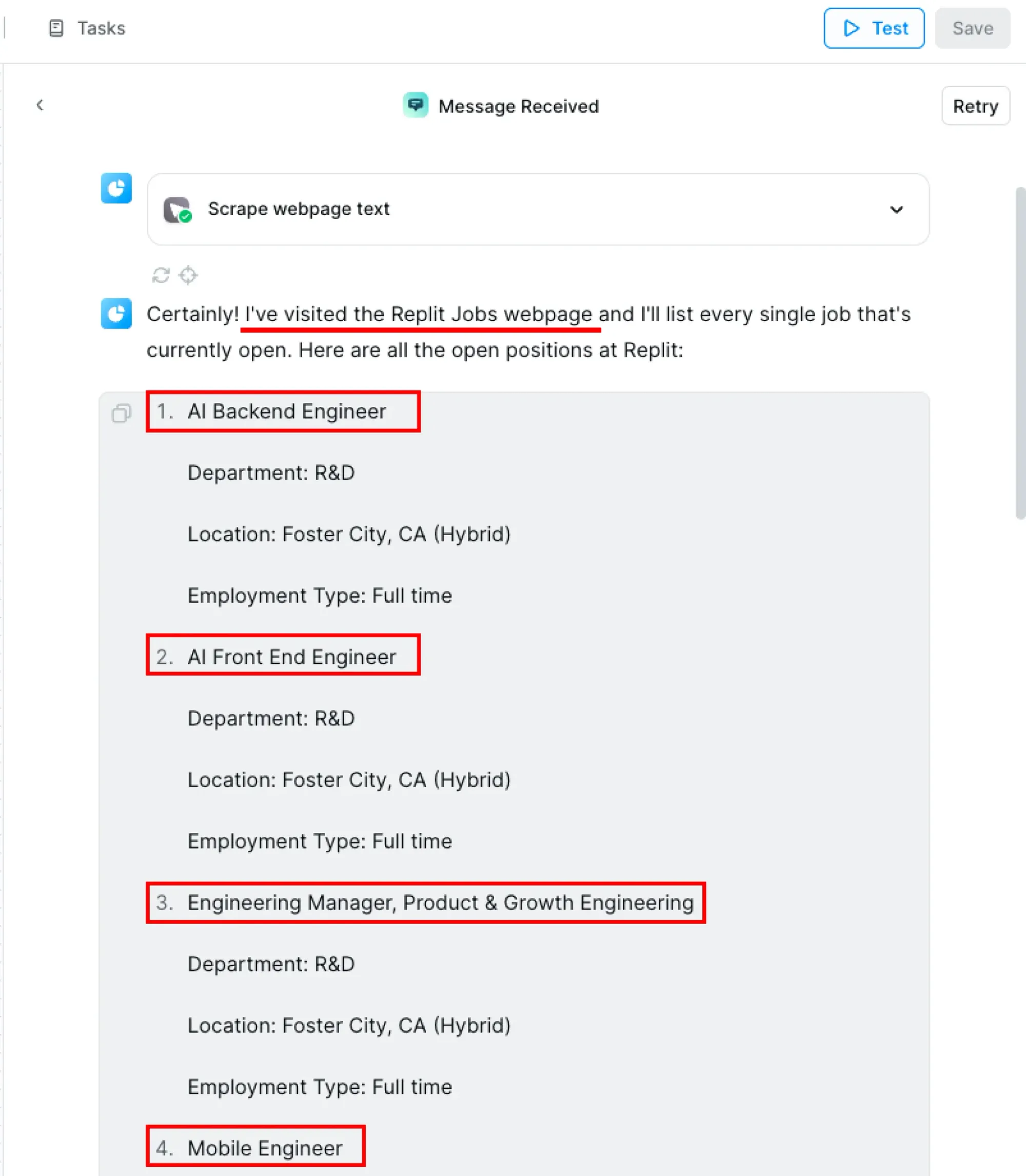Click the Mobile Engineer entry
Screen dimensions: 1026x1176
click(x=265, y=1148)
